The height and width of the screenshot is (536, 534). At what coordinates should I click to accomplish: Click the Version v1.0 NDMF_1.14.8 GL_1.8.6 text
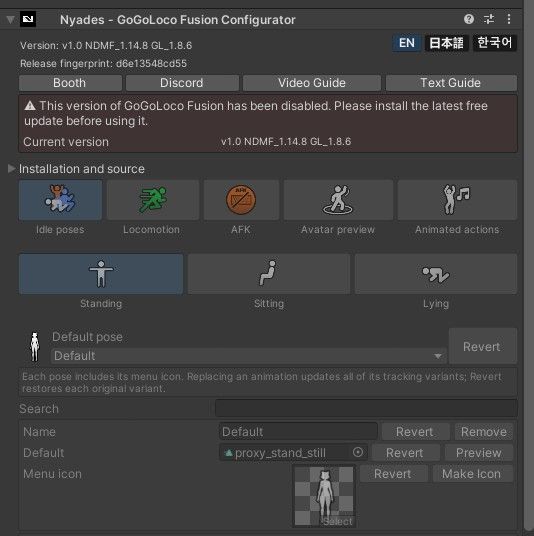(106, 45)
